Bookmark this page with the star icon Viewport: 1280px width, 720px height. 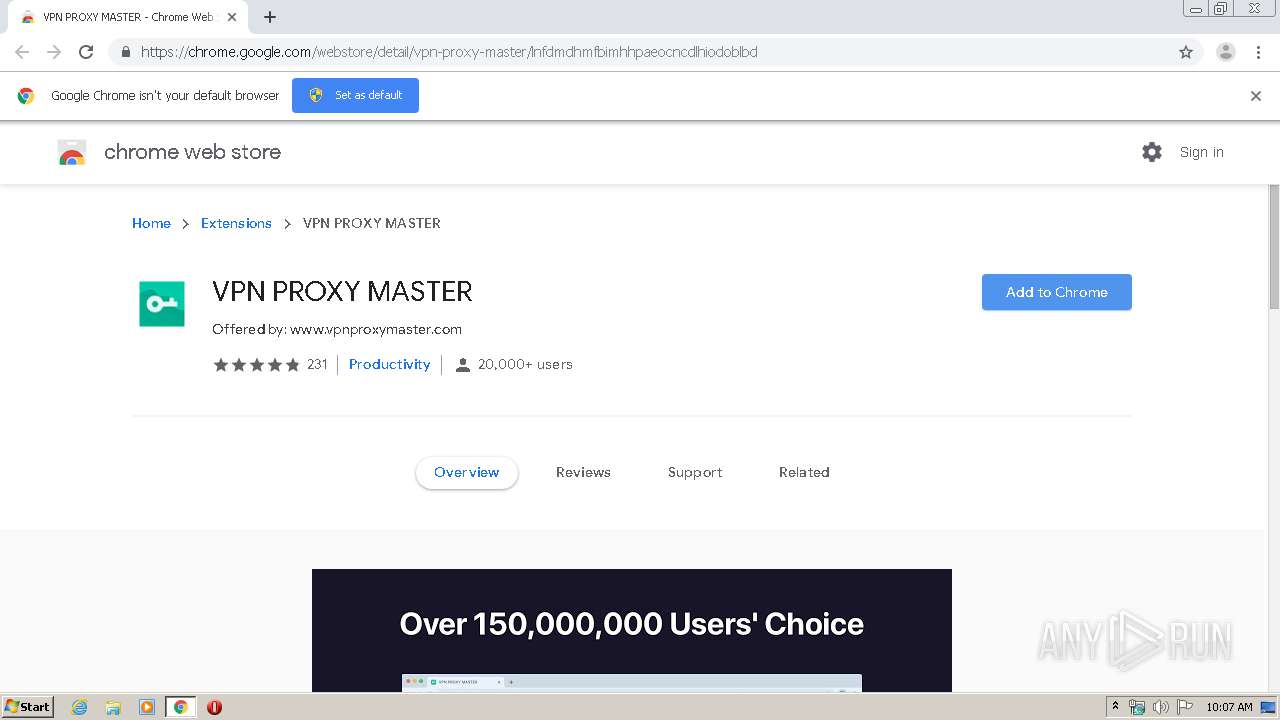tap(1186, 52)
